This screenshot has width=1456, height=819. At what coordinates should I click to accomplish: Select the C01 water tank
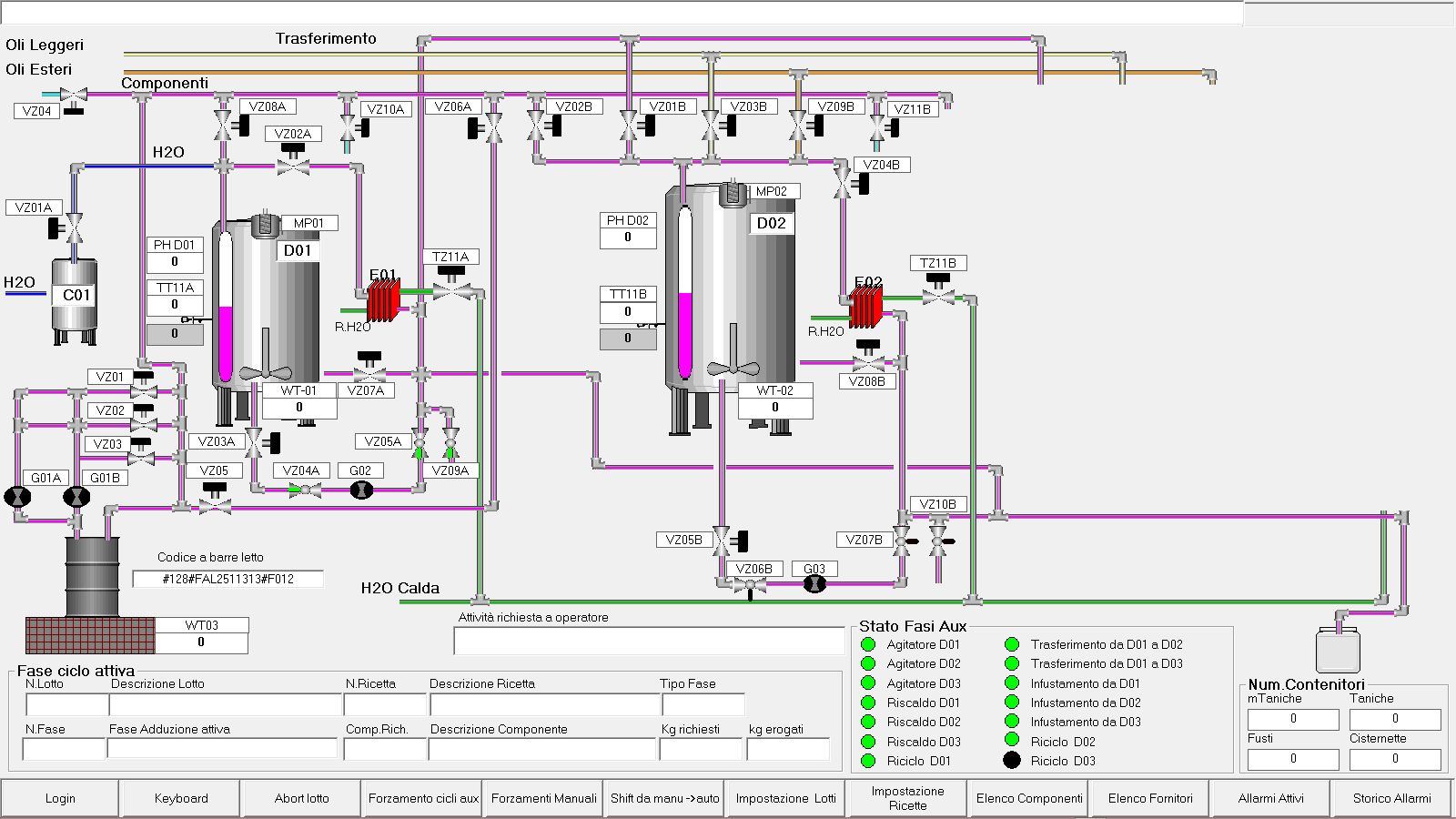coord(74,296)
